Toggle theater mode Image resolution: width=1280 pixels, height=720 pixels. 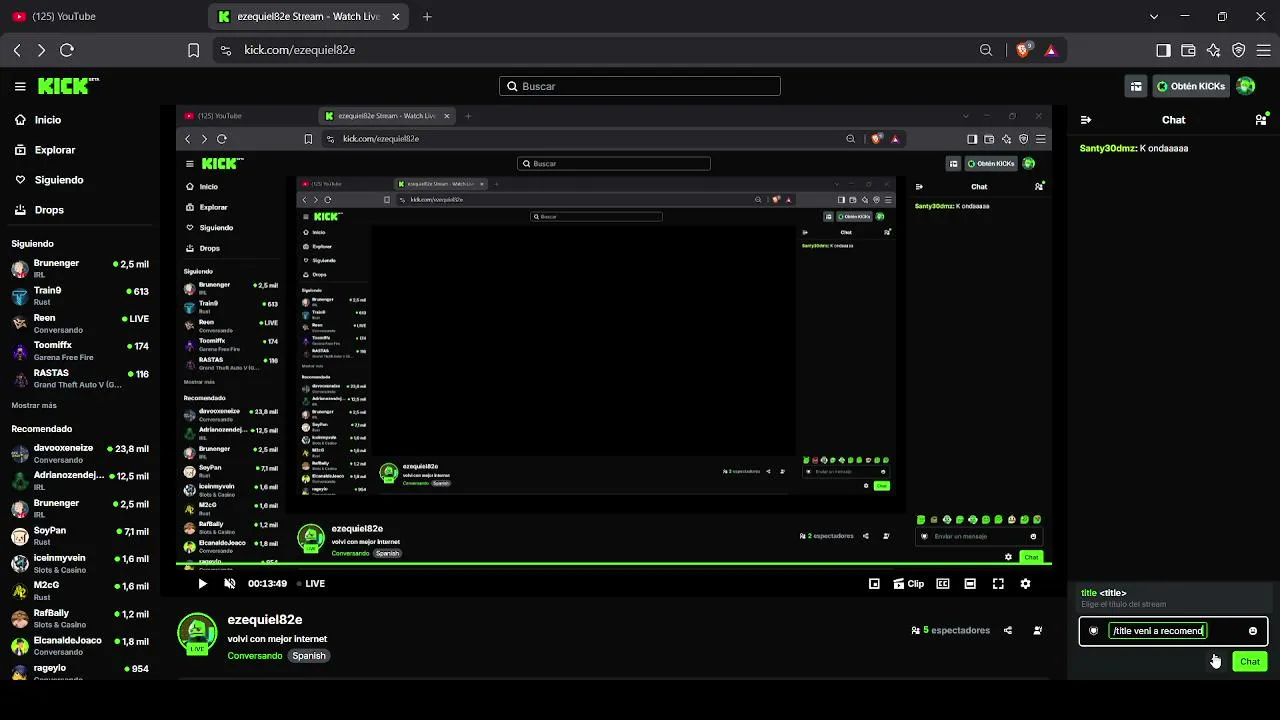point(970,584)
